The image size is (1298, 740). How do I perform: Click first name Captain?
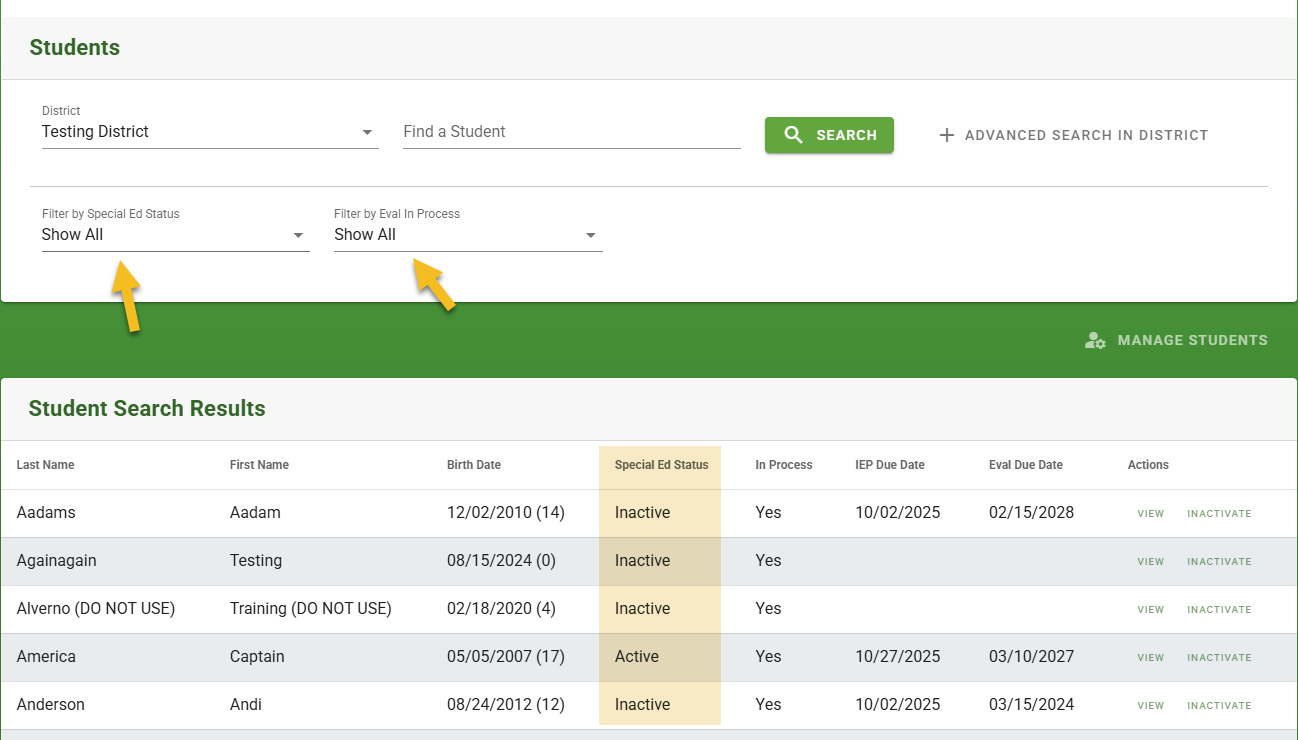pos(257,657)
